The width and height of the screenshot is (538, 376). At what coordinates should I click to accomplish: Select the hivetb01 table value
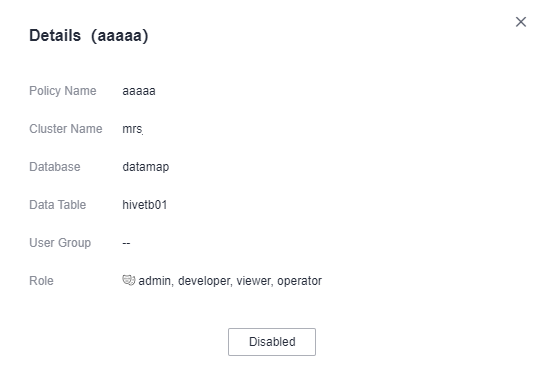coord(145,205)
